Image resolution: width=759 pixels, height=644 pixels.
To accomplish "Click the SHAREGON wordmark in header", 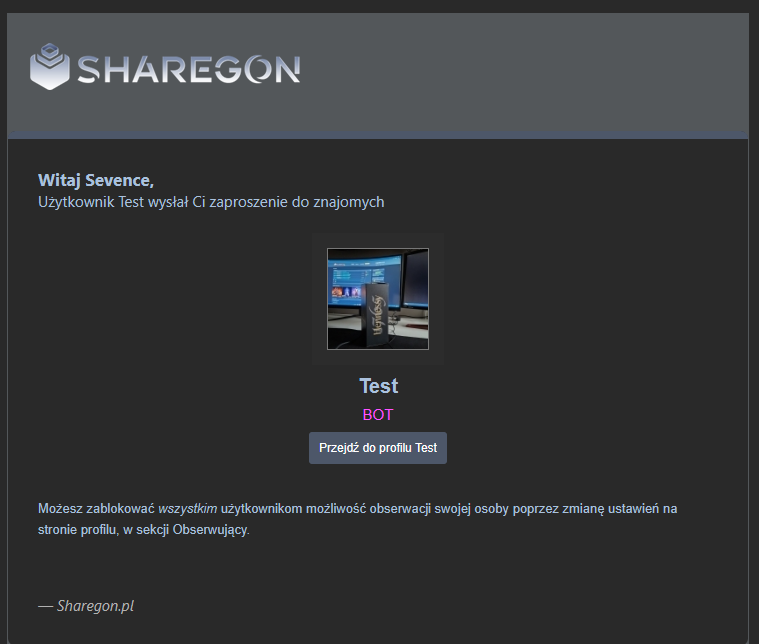I will (188, 69).
